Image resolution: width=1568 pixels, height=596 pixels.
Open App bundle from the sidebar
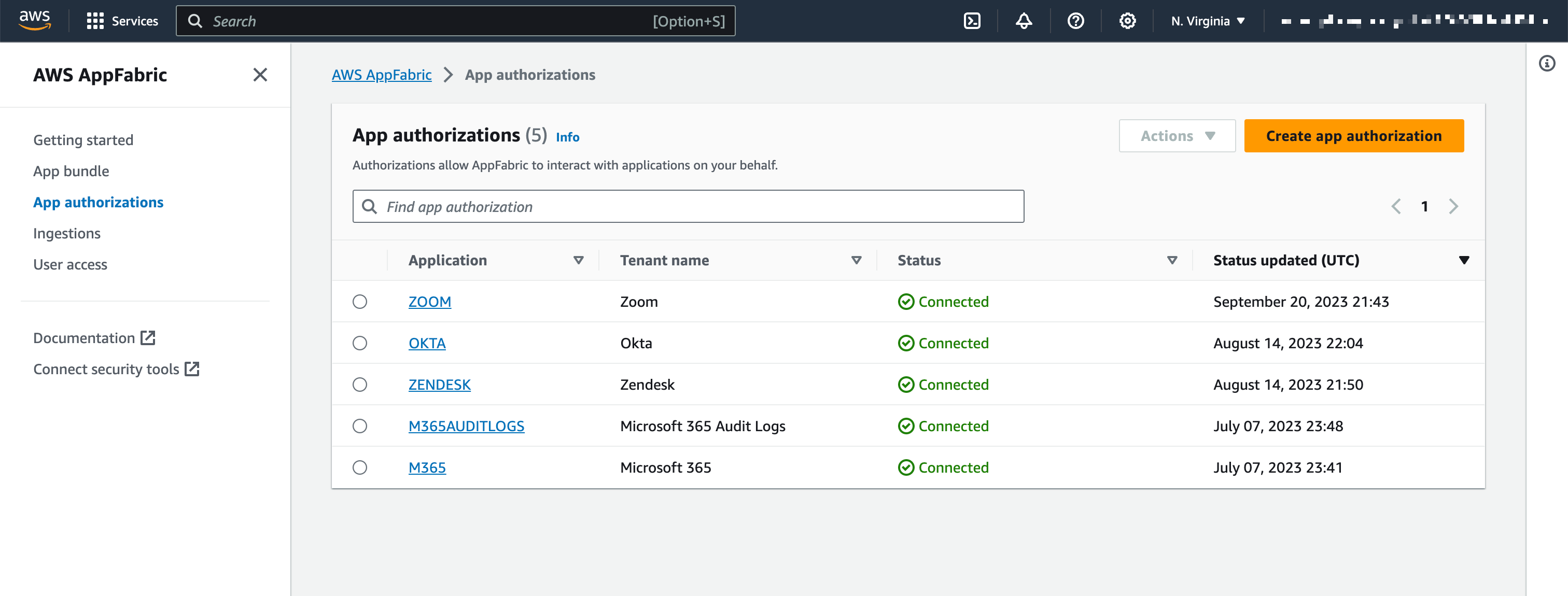71,171
